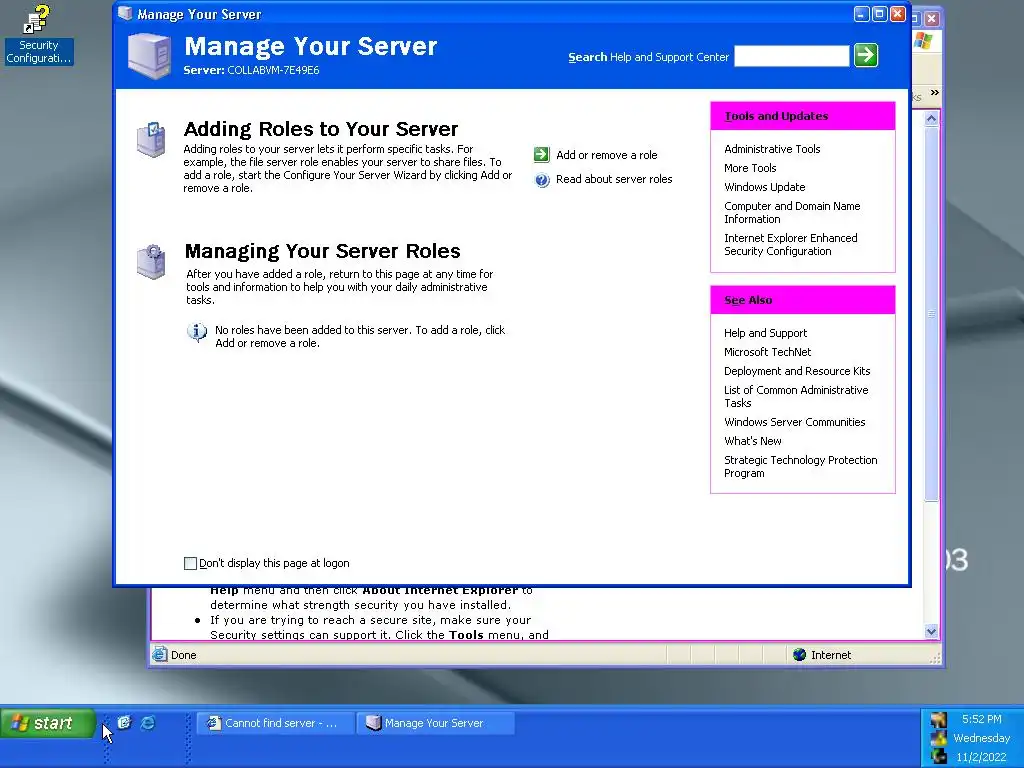The width and height of the screenshot is (1024, 768).
Task: Open Computer and Domain Name Information link
Action: (792, 212)
